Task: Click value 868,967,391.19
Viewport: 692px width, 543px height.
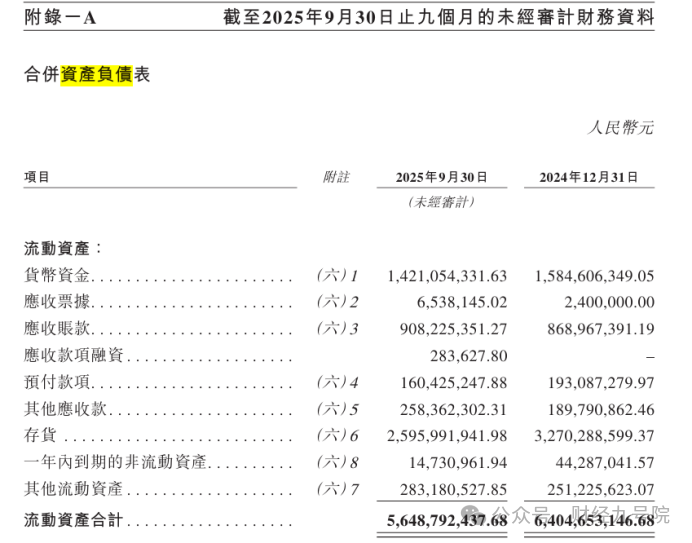Action: tap(601, 329)
